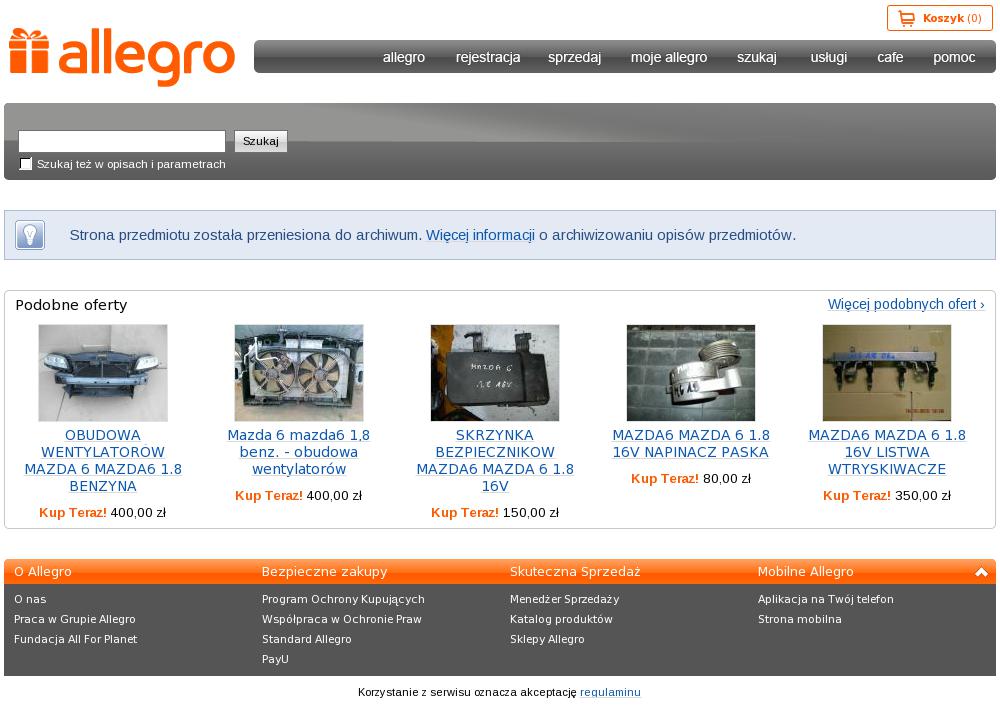Click the '150,00 zł' price text
Image resolution: width=1000 pixels, height=712 pixels.
(x=531, y=513)
